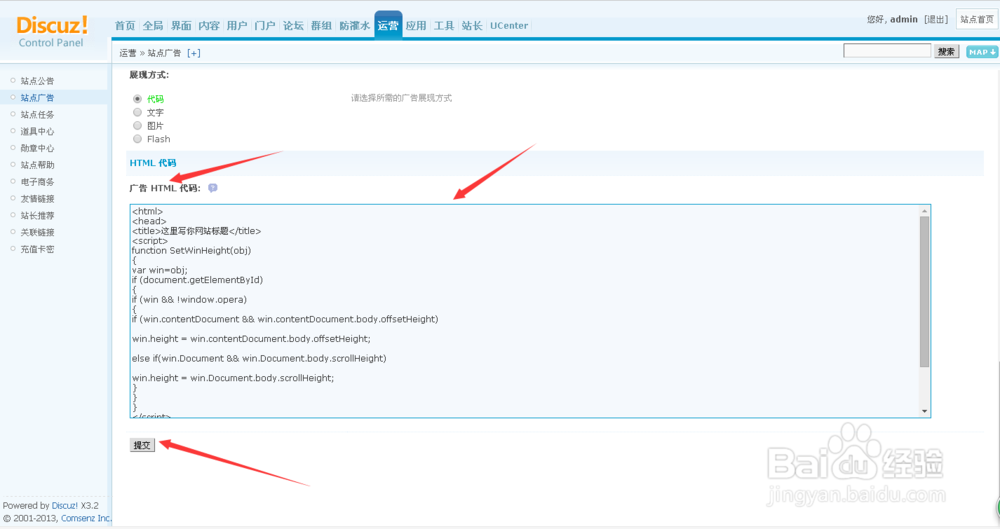
Task: Go to 友情链接 in the sidebar
Action: [37, 198]
